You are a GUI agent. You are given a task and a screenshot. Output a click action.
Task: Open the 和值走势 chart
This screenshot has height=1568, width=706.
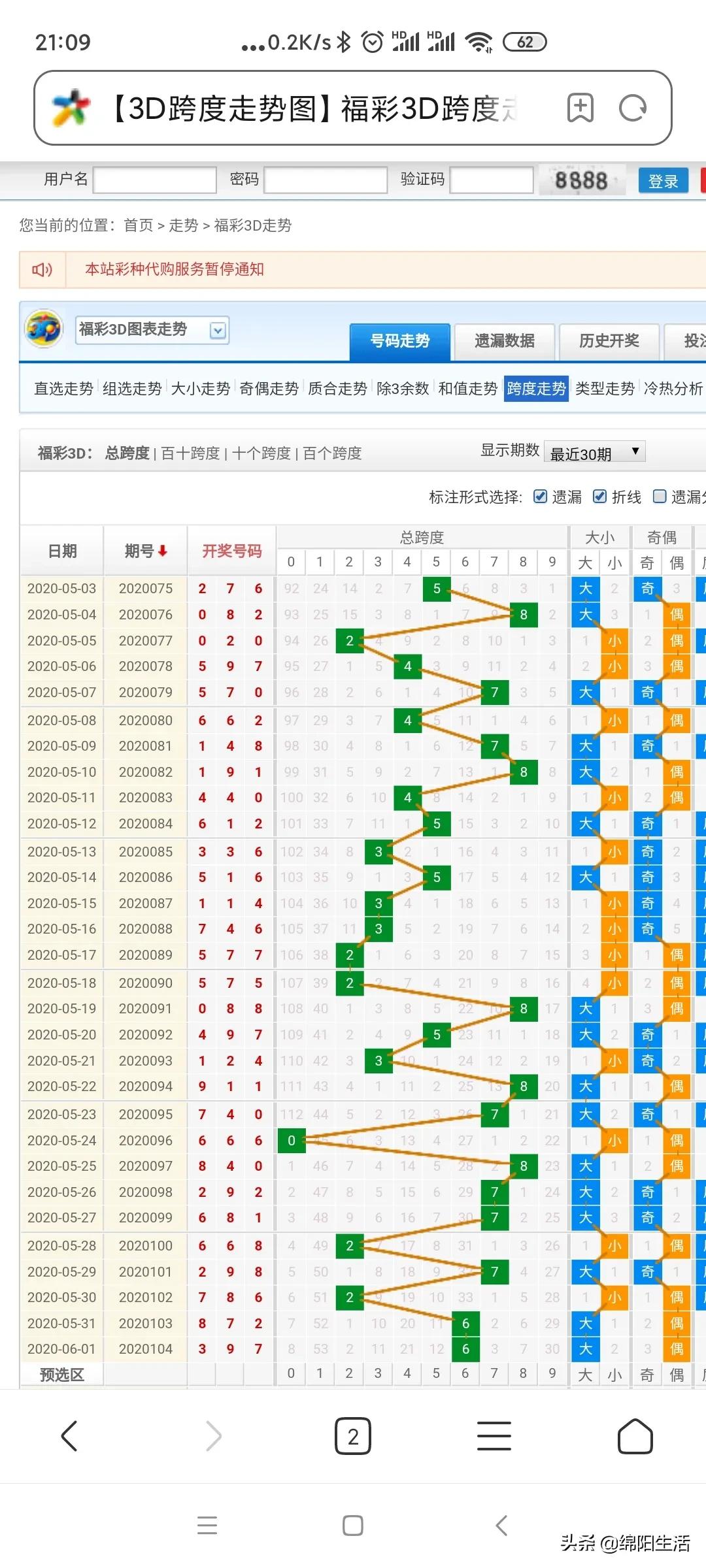pyautogui.click(x=468, y=389)
